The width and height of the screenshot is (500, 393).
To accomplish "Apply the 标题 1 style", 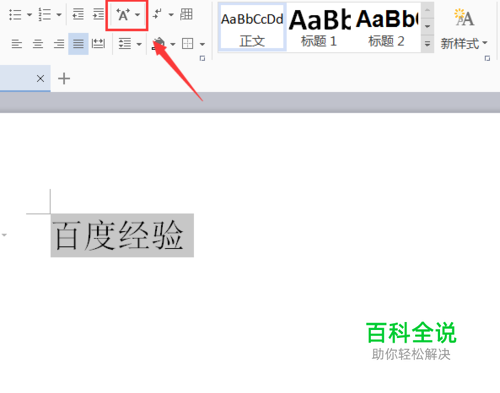I will coord(319,28).
